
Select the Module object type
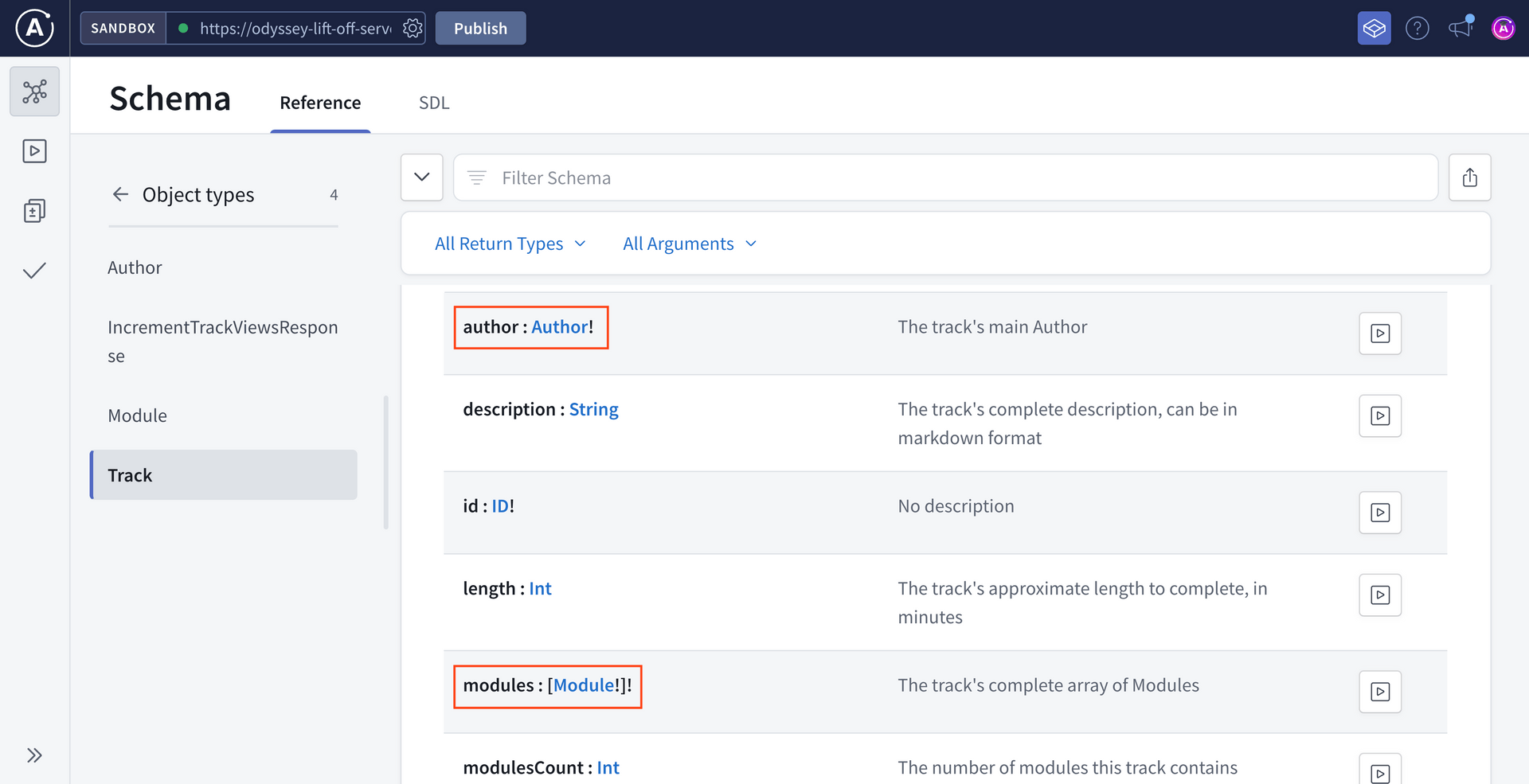[x=138, y=415]
